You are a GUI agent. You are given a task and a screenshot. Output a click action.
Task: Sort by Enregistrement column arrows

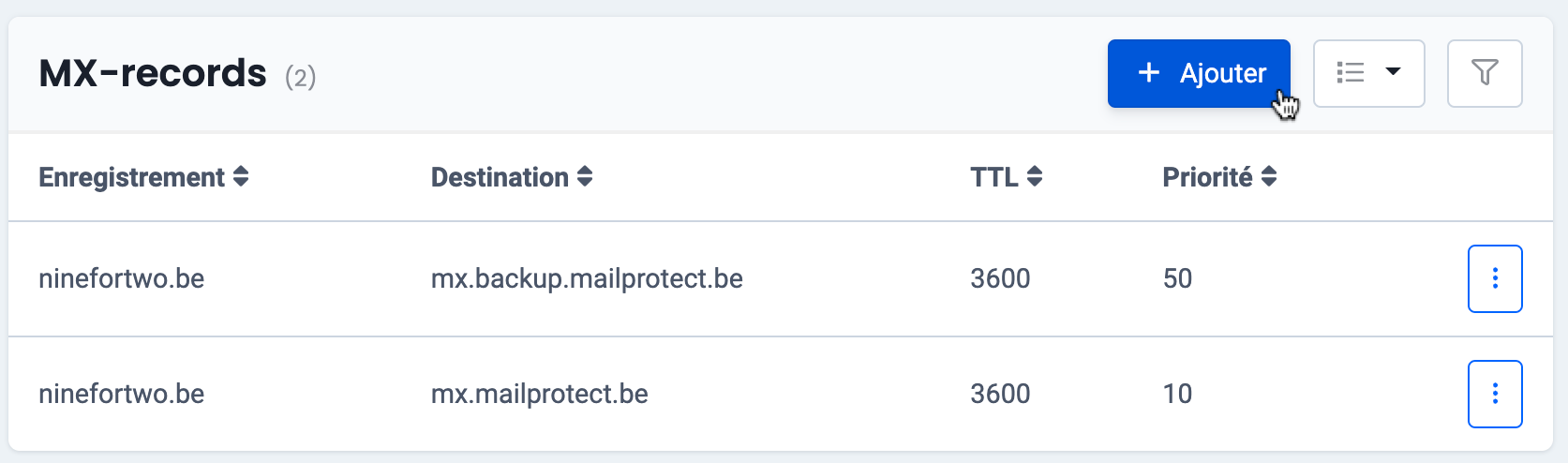[x=241, y=177]
